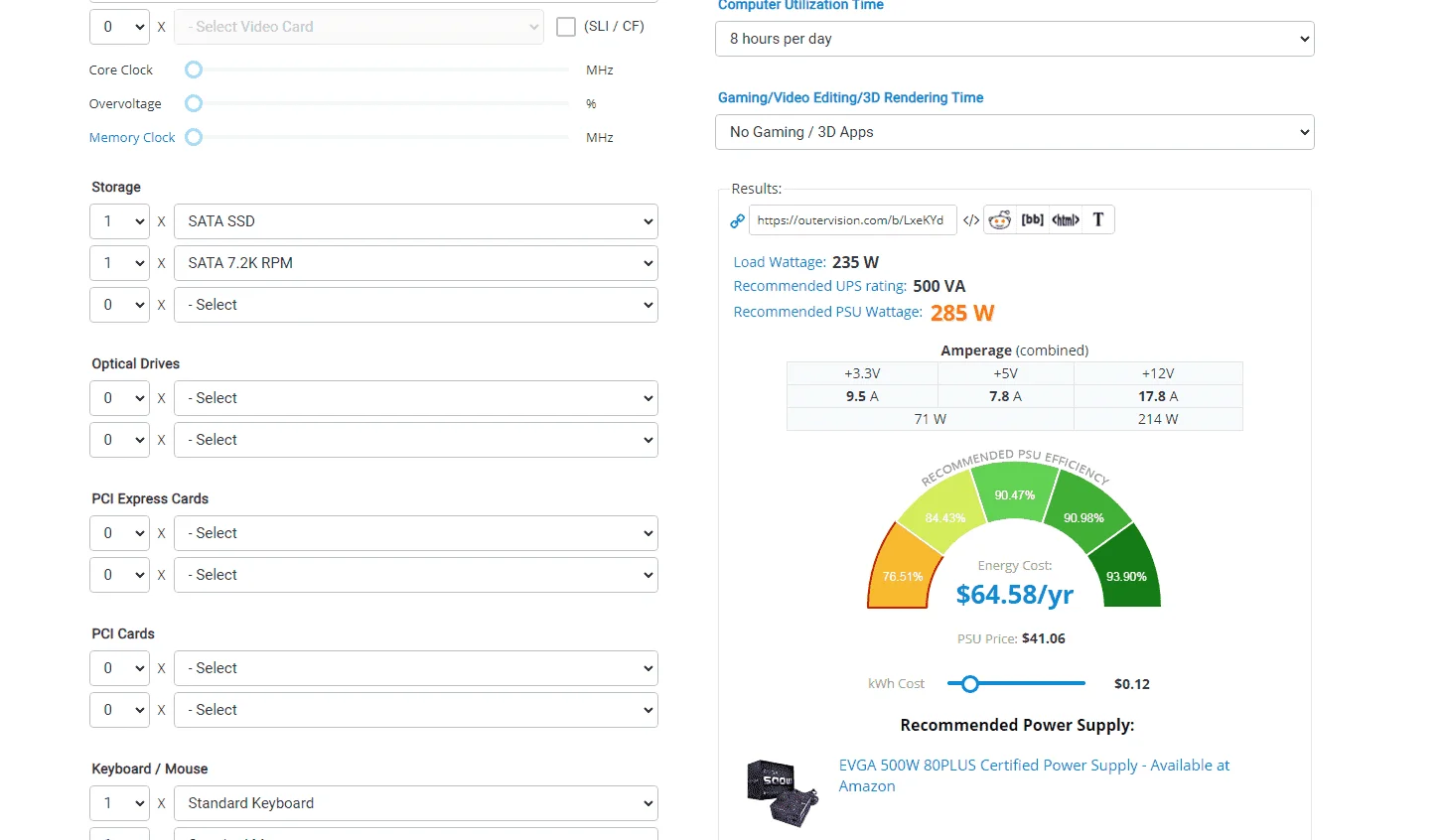The width and height of the screenshot is (1443, 840).
Task: Click the EVGA power supply product image
Action: click(x=783, y=792)
